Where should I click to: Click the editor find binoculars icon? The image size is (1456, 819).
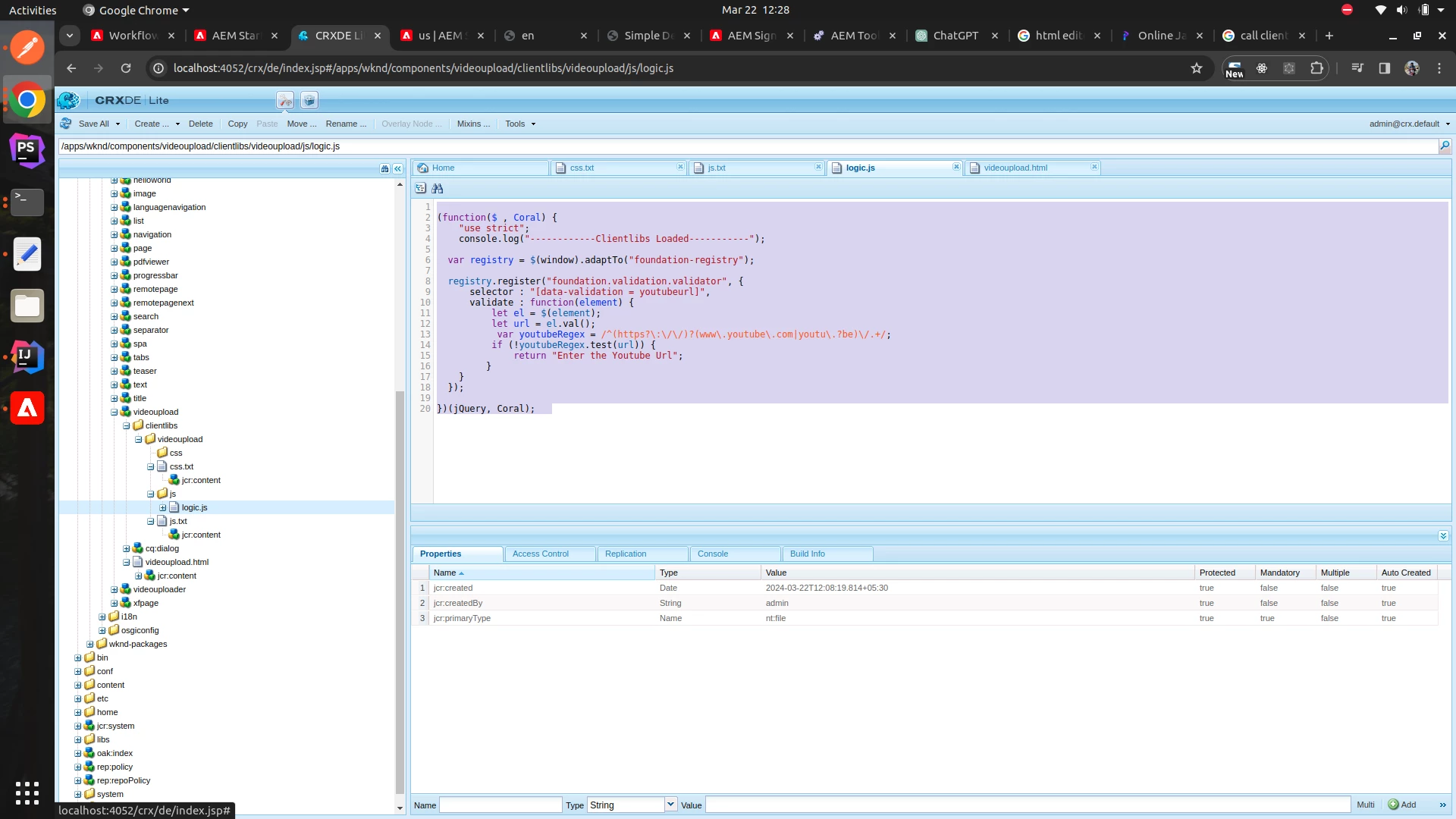pyautogui.click(x=438, y=188)
